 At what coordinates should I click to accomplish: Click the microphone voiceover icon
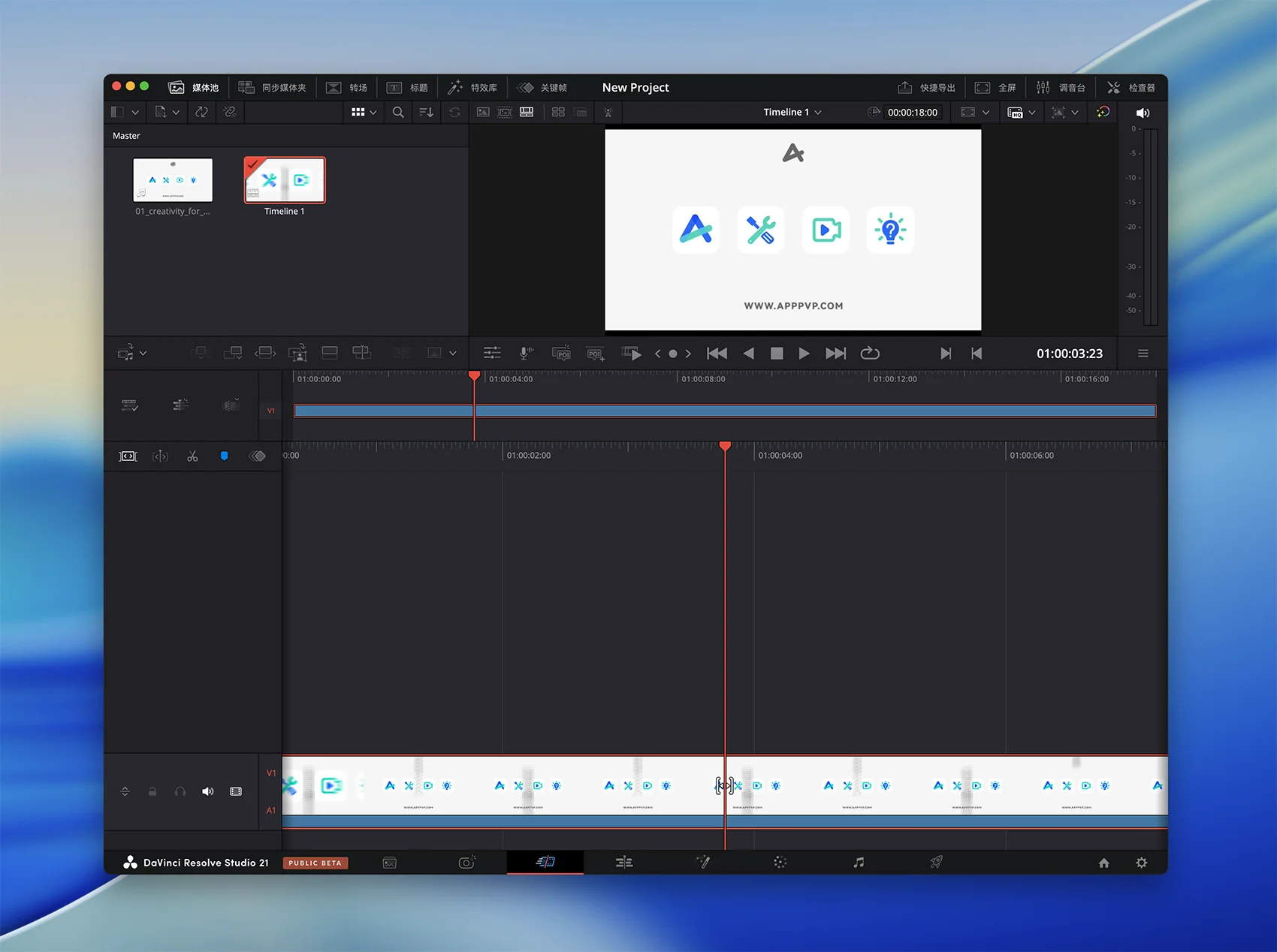(x=527, y=354)
